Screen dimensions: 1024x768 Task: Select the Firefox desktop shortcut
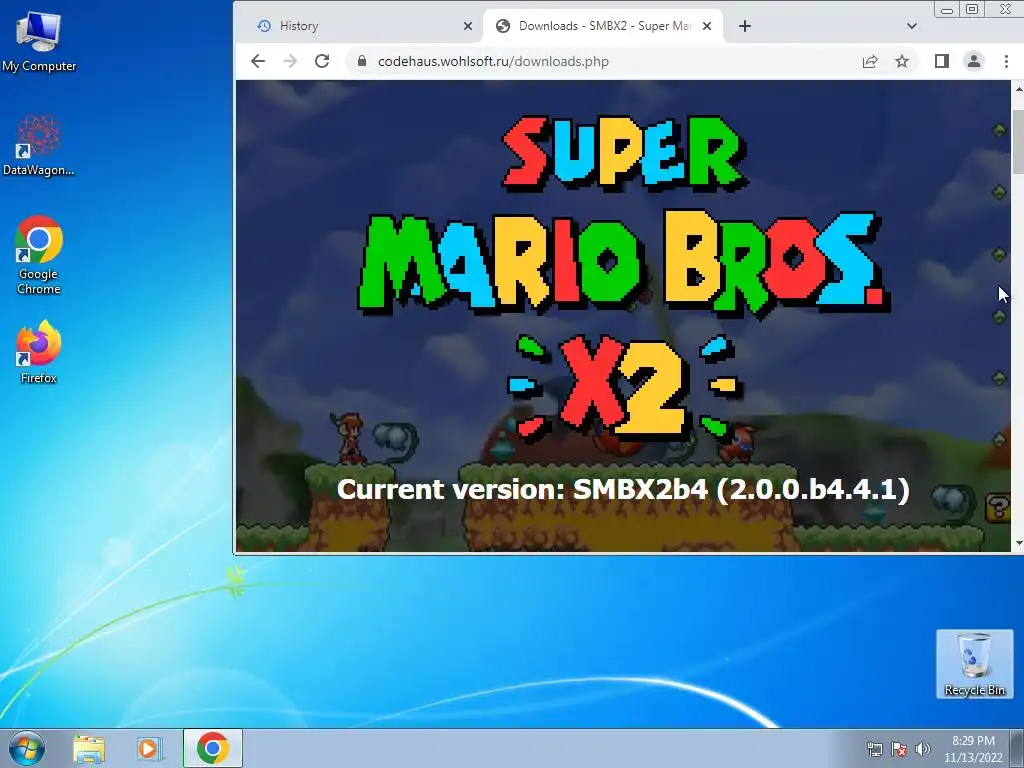tap(39, 351)
